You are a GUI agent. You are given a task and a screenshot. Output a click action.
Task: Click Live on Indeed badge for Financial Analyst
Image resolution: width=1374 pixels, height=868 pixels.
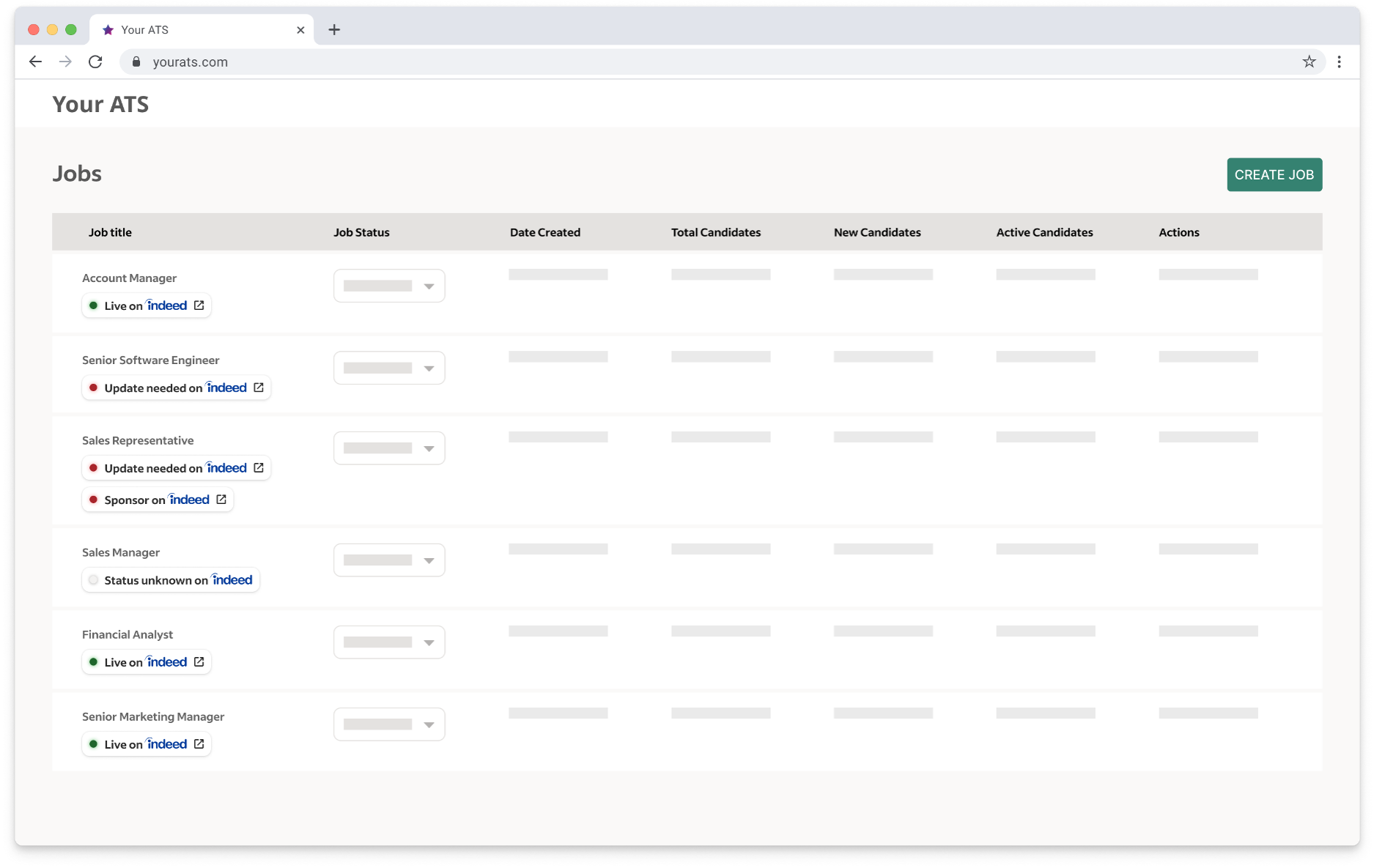click(x=147, y=661)
